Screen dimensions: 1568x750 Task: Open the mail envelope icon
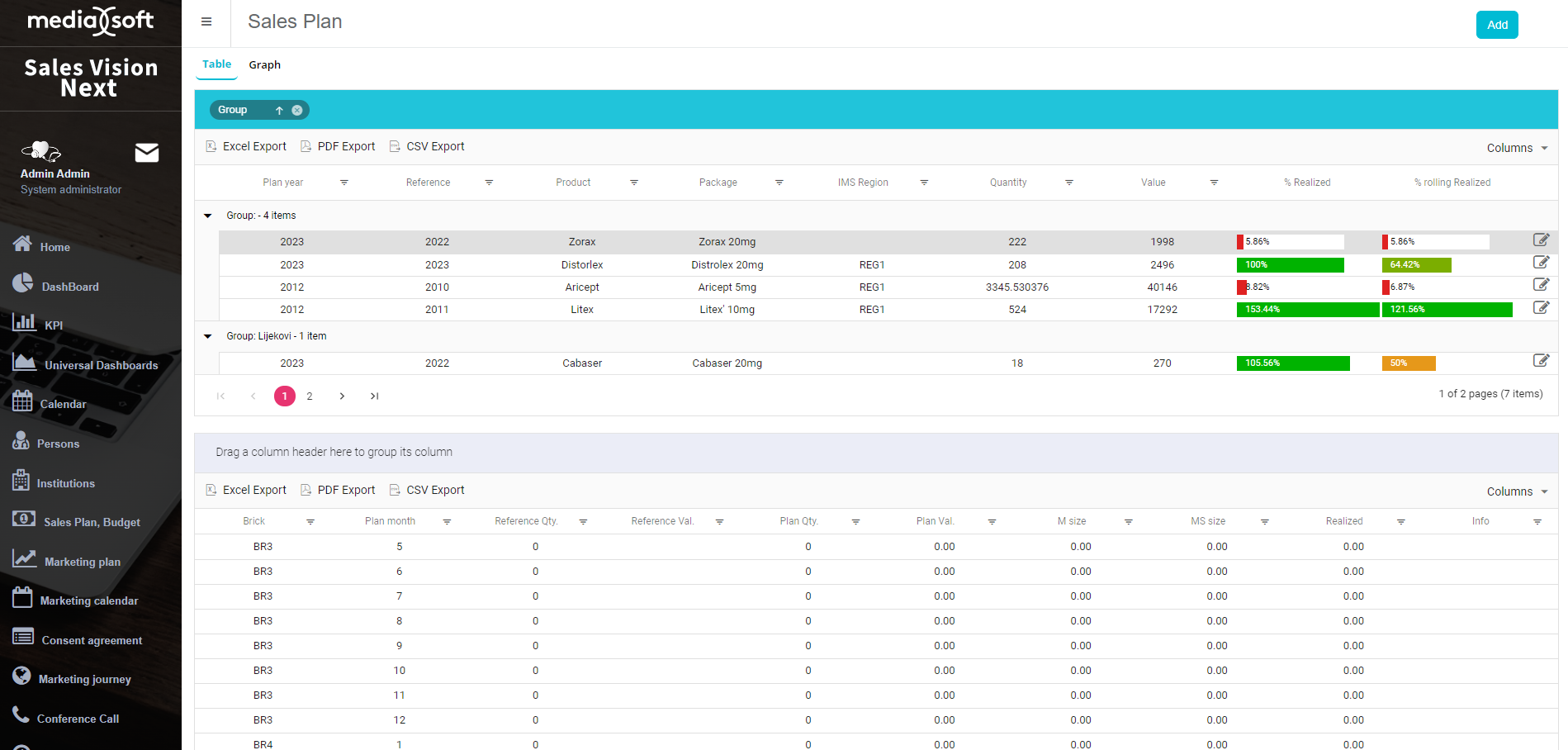(x=147, y=153)
